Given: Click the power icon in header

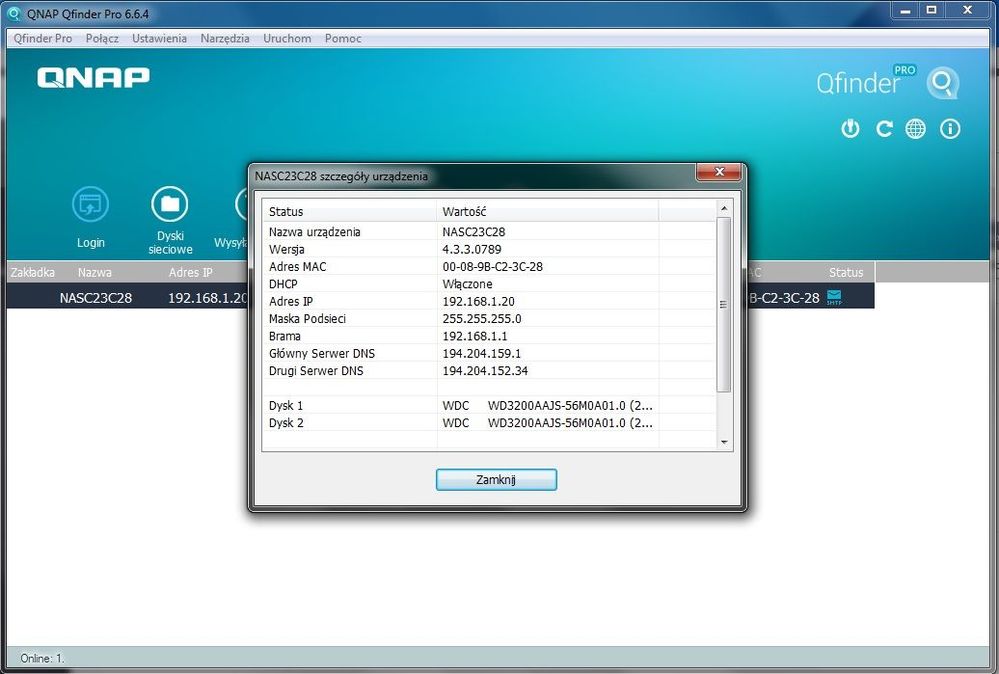Looking at the screenshot, I should click(x=850, y=129).
